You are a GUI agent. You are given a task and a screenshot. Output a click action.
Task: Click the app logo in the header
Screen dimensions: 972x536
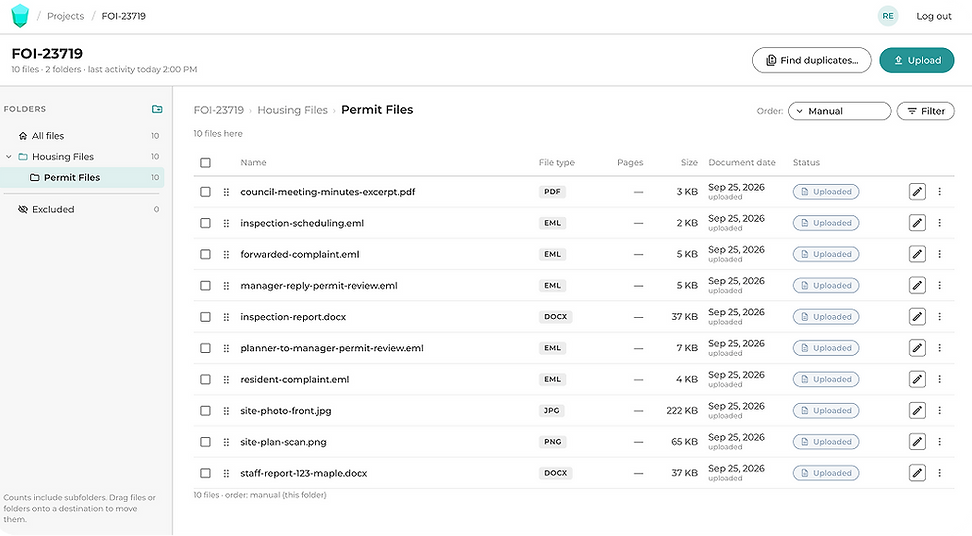pos(20,16)
